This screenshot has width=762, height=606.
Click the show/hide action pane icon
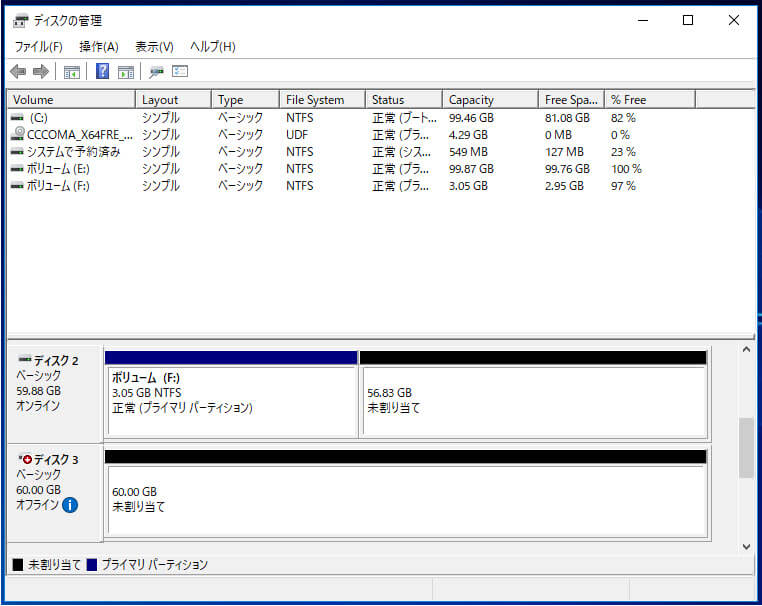[126, 72]
